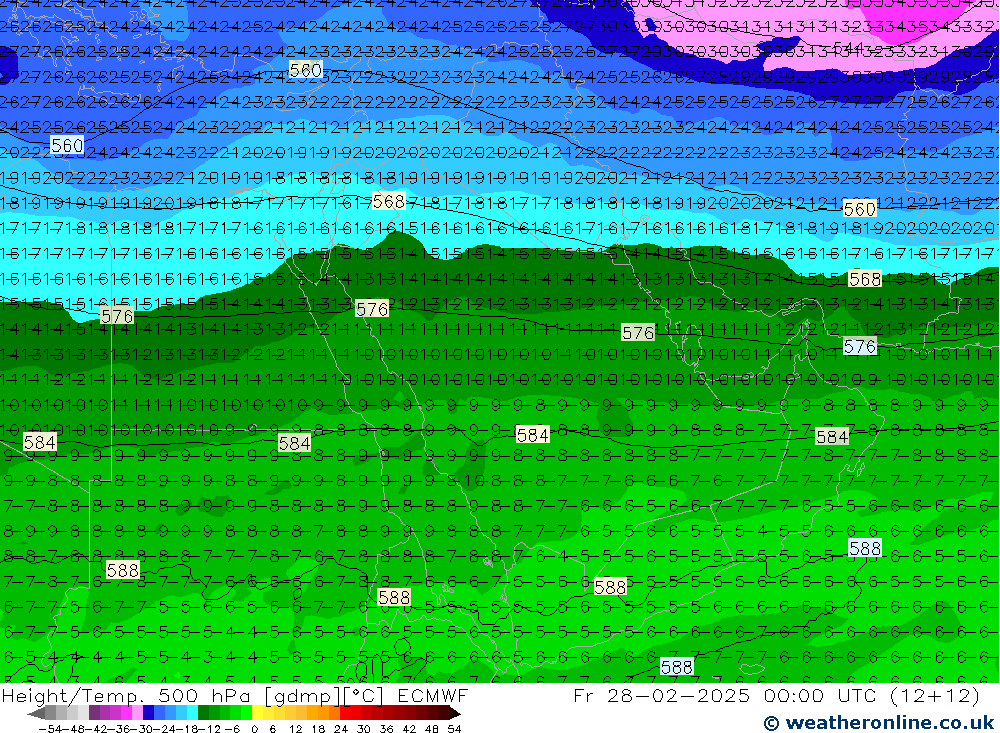
Task: Click the ECMWF model name
Action: [x=432, y=696]
